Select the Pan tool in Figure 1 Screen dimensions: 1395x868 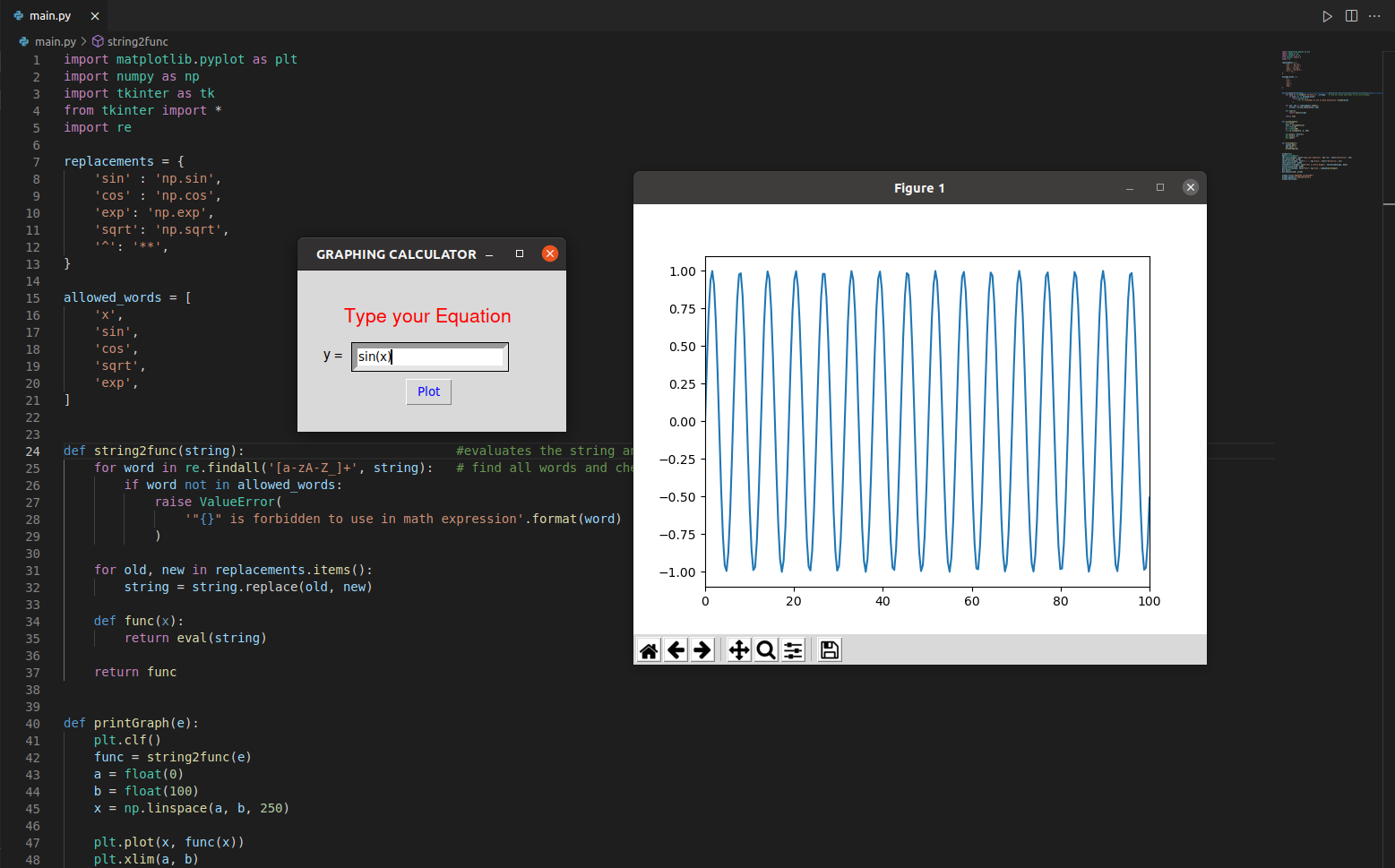(x=737, y=649)
